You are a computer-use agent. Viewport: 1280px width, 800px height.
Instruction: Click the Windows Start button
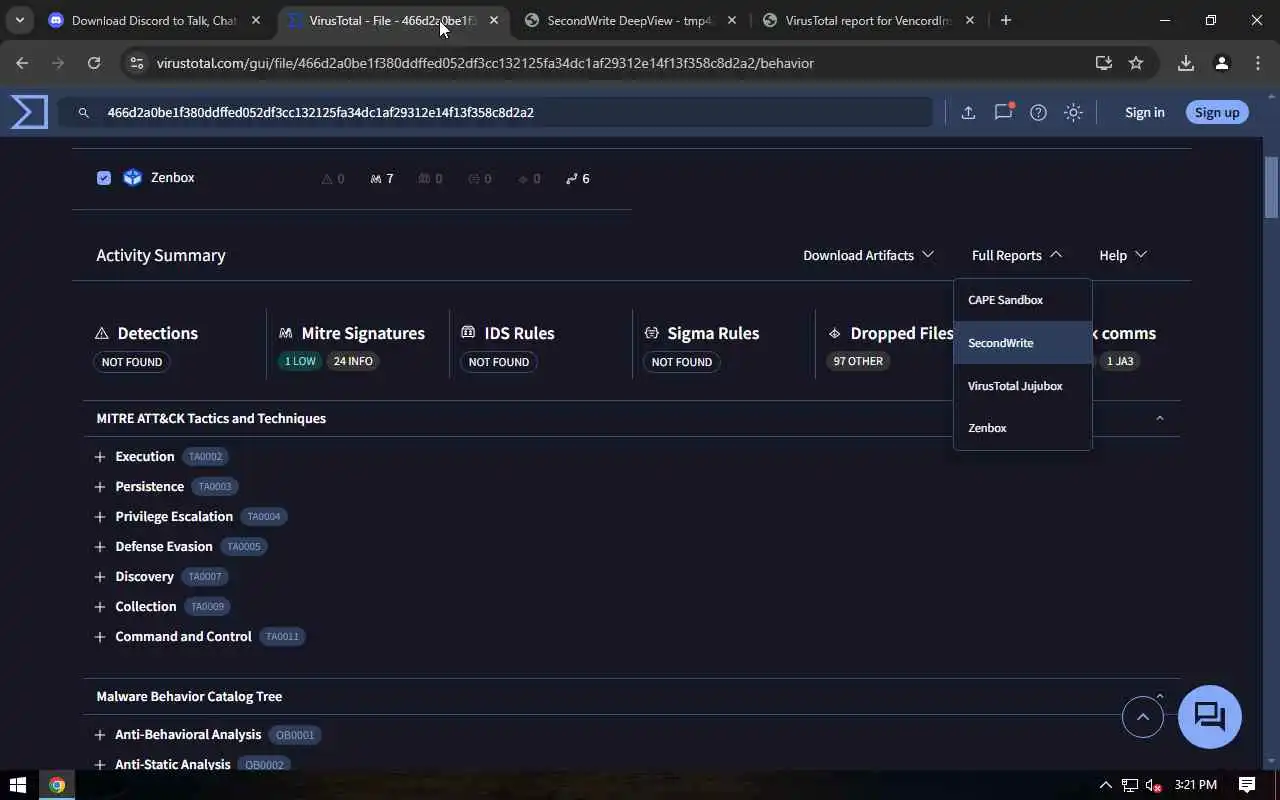(17, 785)
